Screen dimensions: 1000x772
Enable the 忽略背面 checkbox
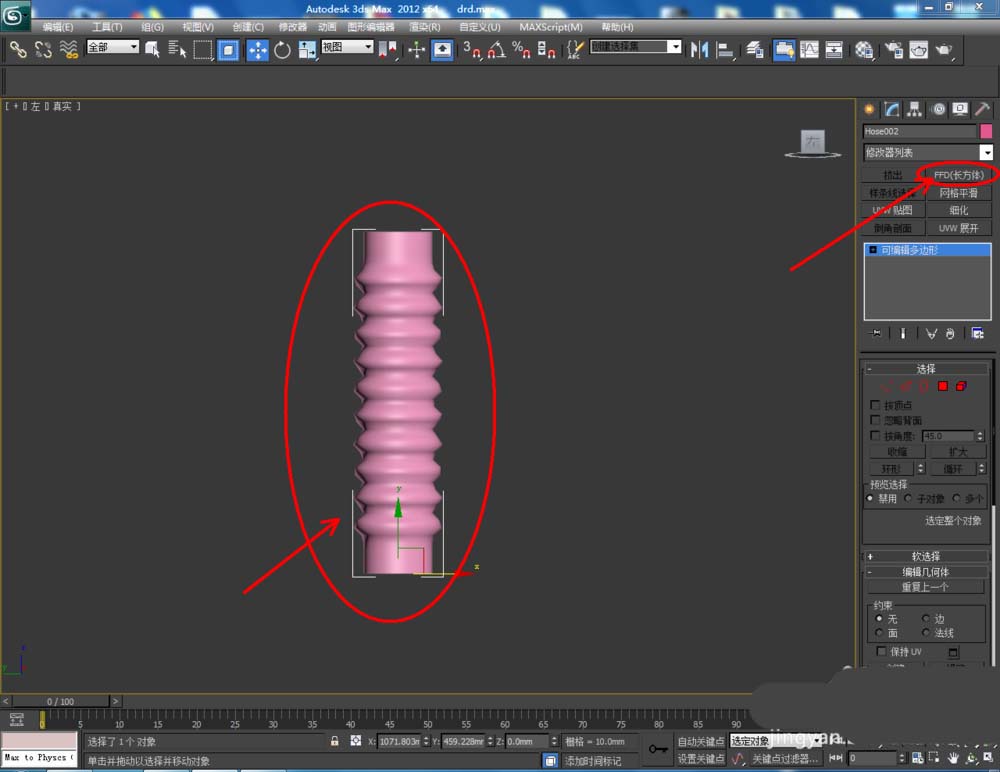(x=876, y=420)
